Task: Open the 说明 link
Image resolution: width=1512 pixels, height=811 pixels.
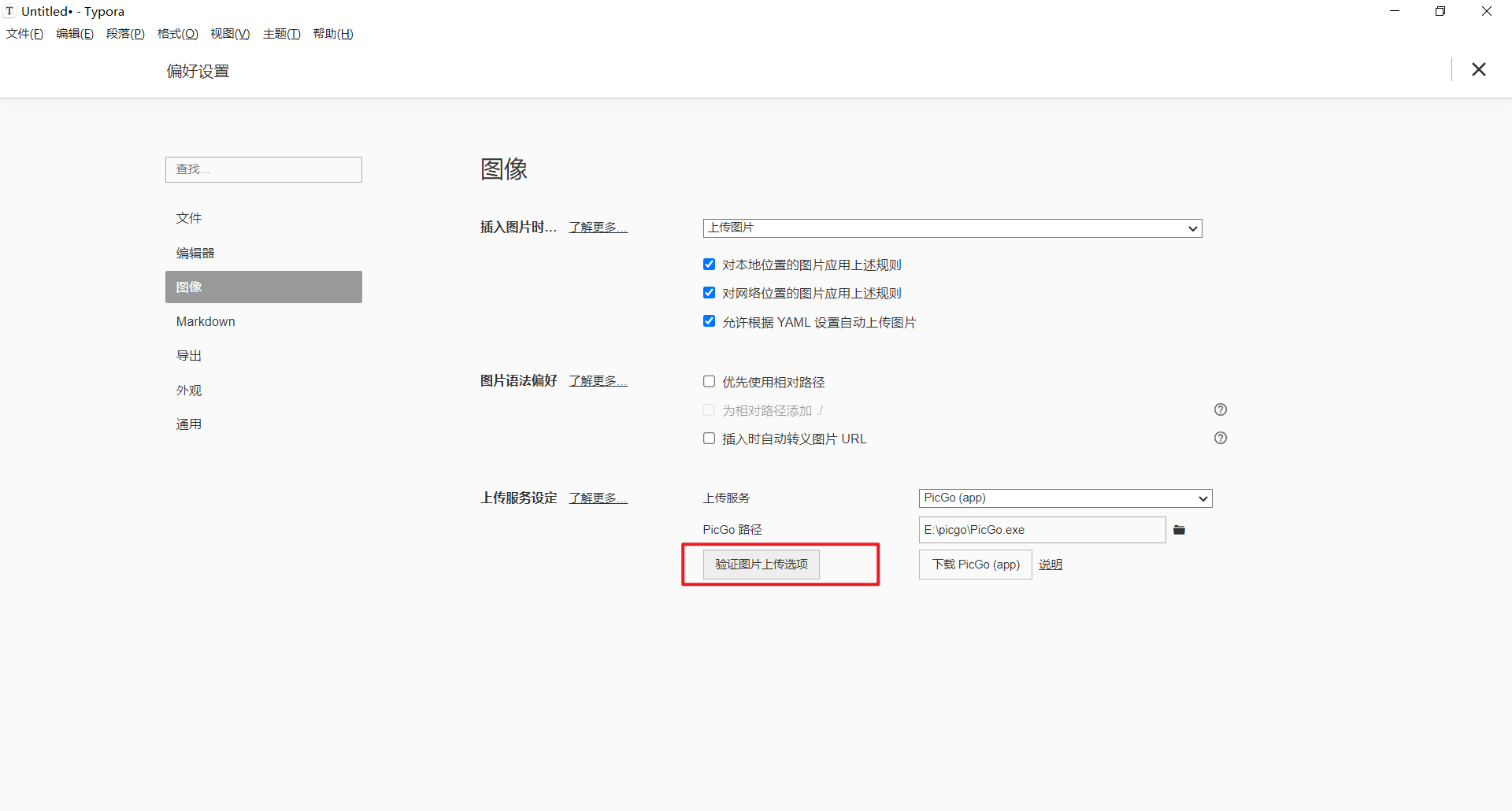Action: tap(1051, 565)
